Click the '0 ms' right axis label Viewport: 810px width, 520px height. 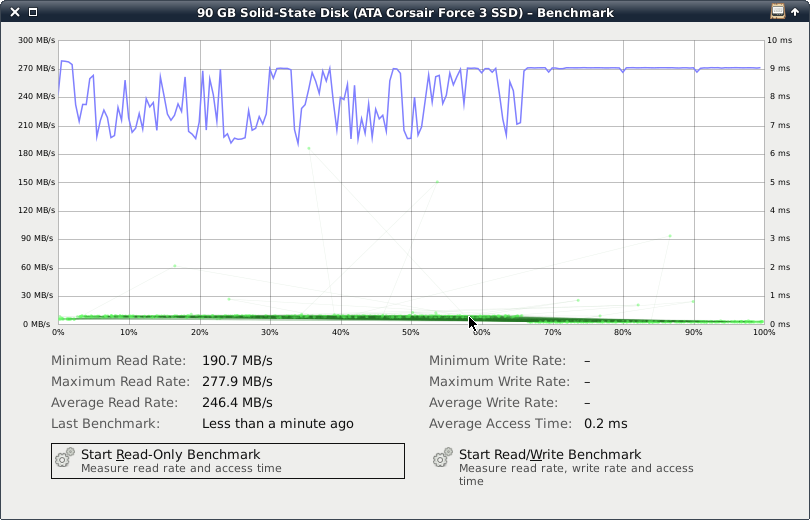[x=779, y=324]
